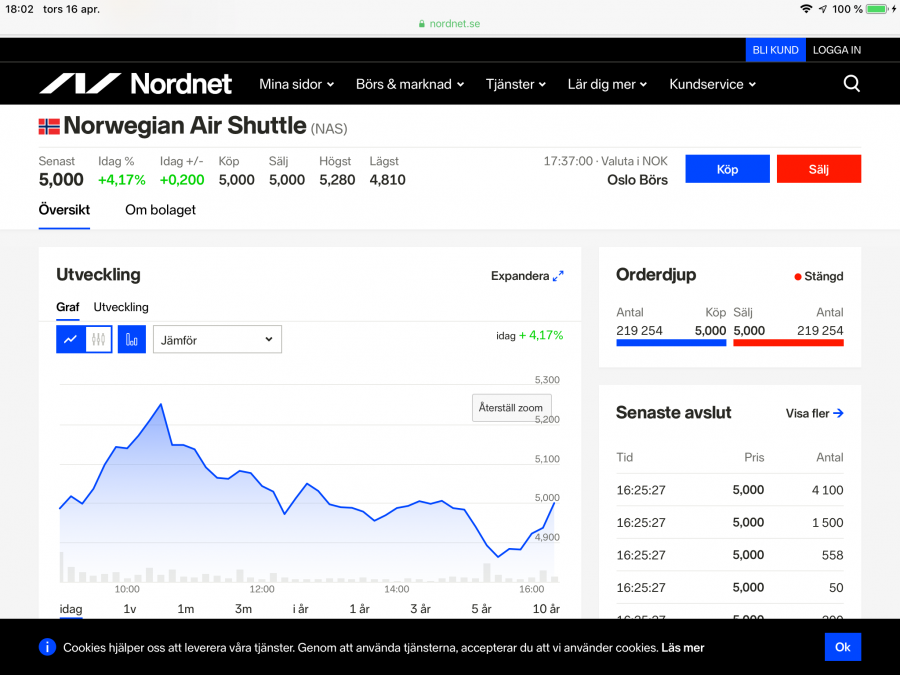Toggle the volume bars chart icon
Screen dimensions: 900x675
pyautogui.click(x=132, y=340)
